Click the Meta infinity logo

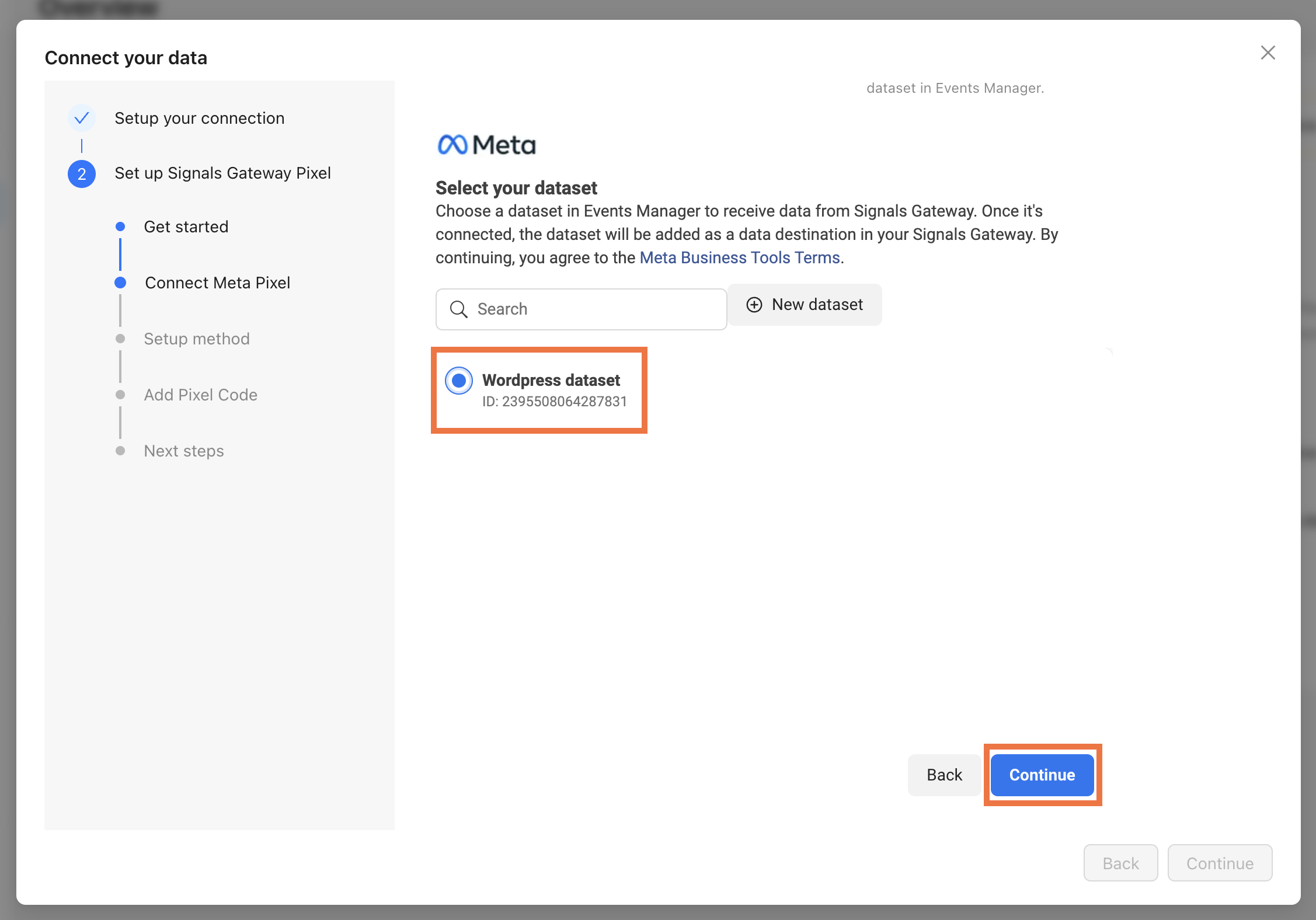(452, 145)
